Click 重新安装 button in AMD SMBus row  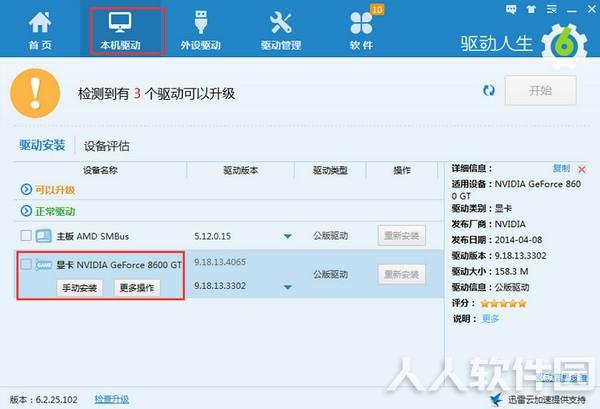click(x=401, y=236)
